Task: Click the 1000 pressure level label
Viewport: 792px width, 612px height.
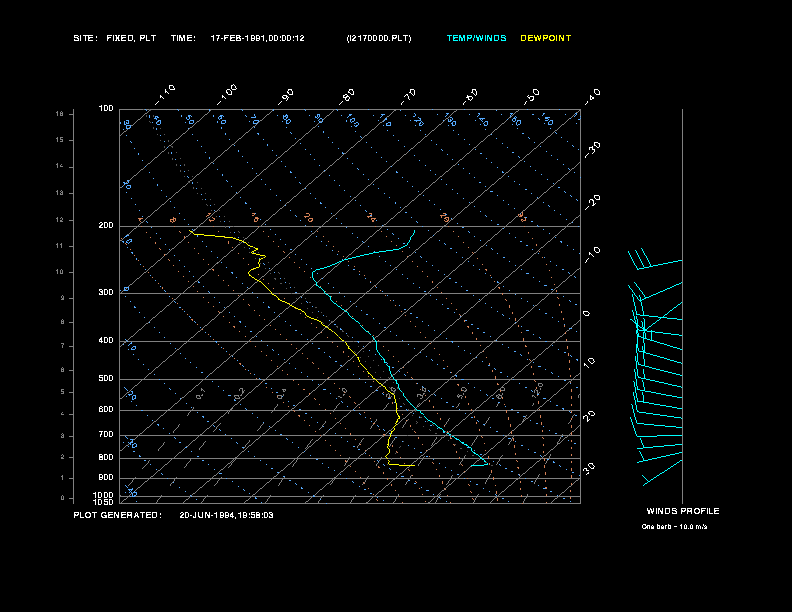Action: point(103,495)
